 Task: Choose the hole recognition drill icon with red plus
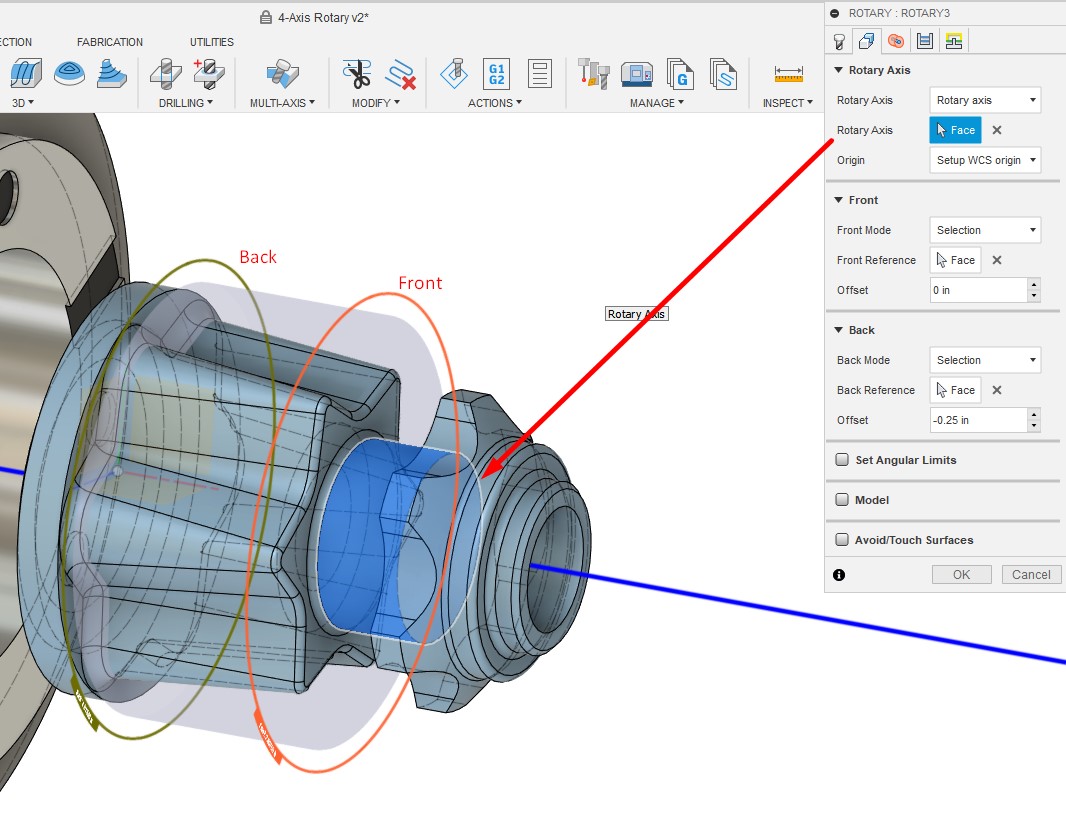click(x=209, y=73)
